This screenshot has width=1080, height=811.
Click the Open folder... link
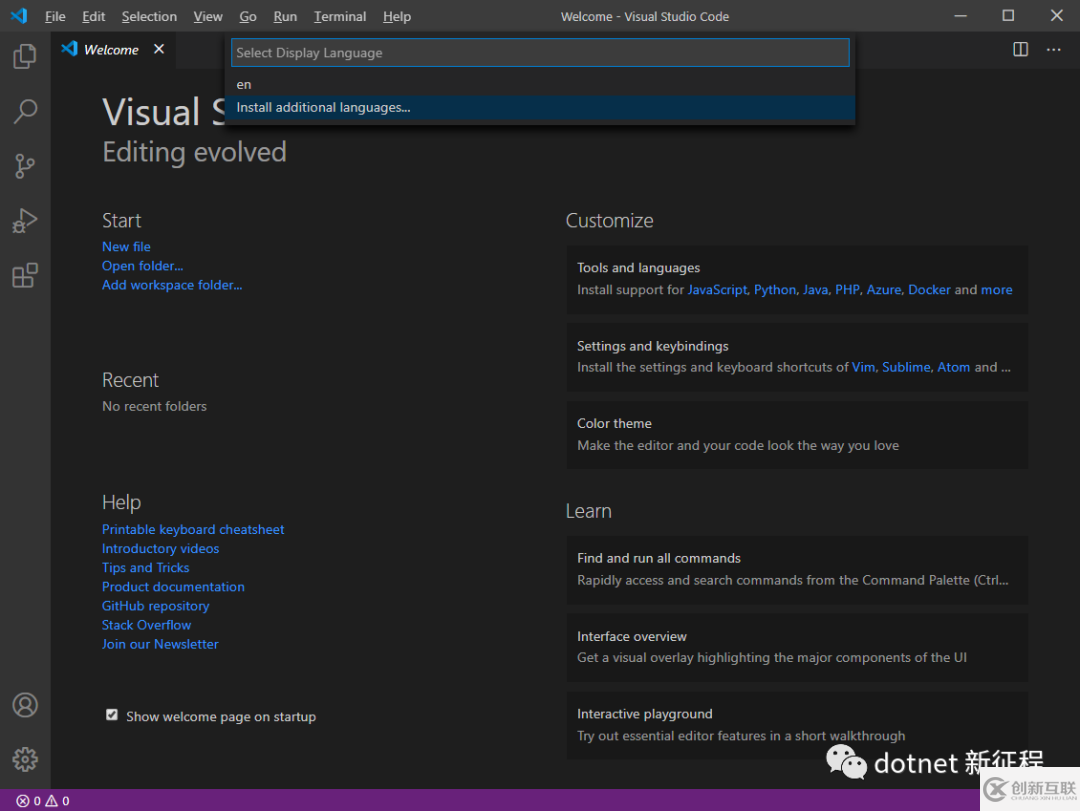click(x=142, y=266)
